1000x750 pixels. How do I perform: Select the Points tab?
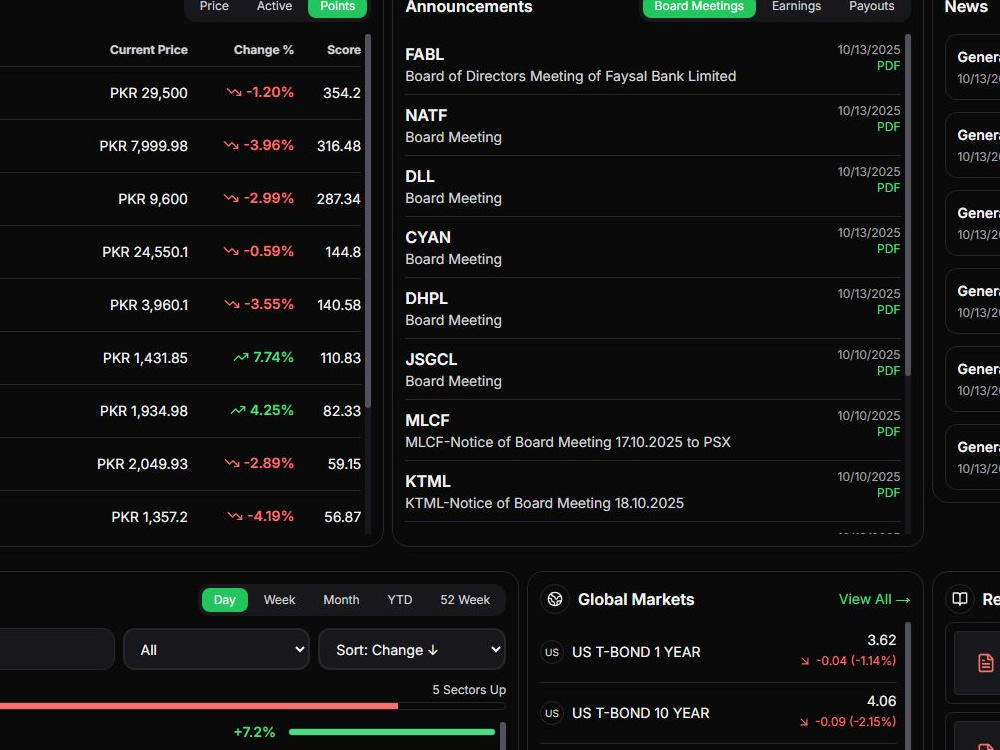pyautogui.click(x=337, y=6)
